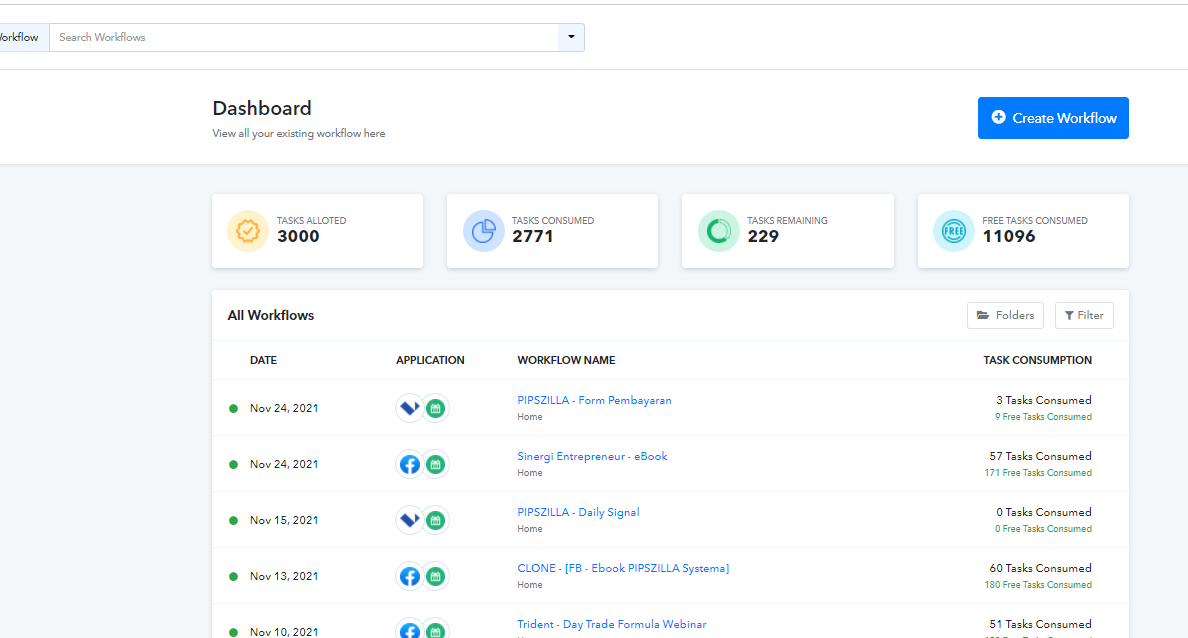Screen dimensions: 1188x638
Task: Open the Filter button
Action: click(x=1084, y=315)
